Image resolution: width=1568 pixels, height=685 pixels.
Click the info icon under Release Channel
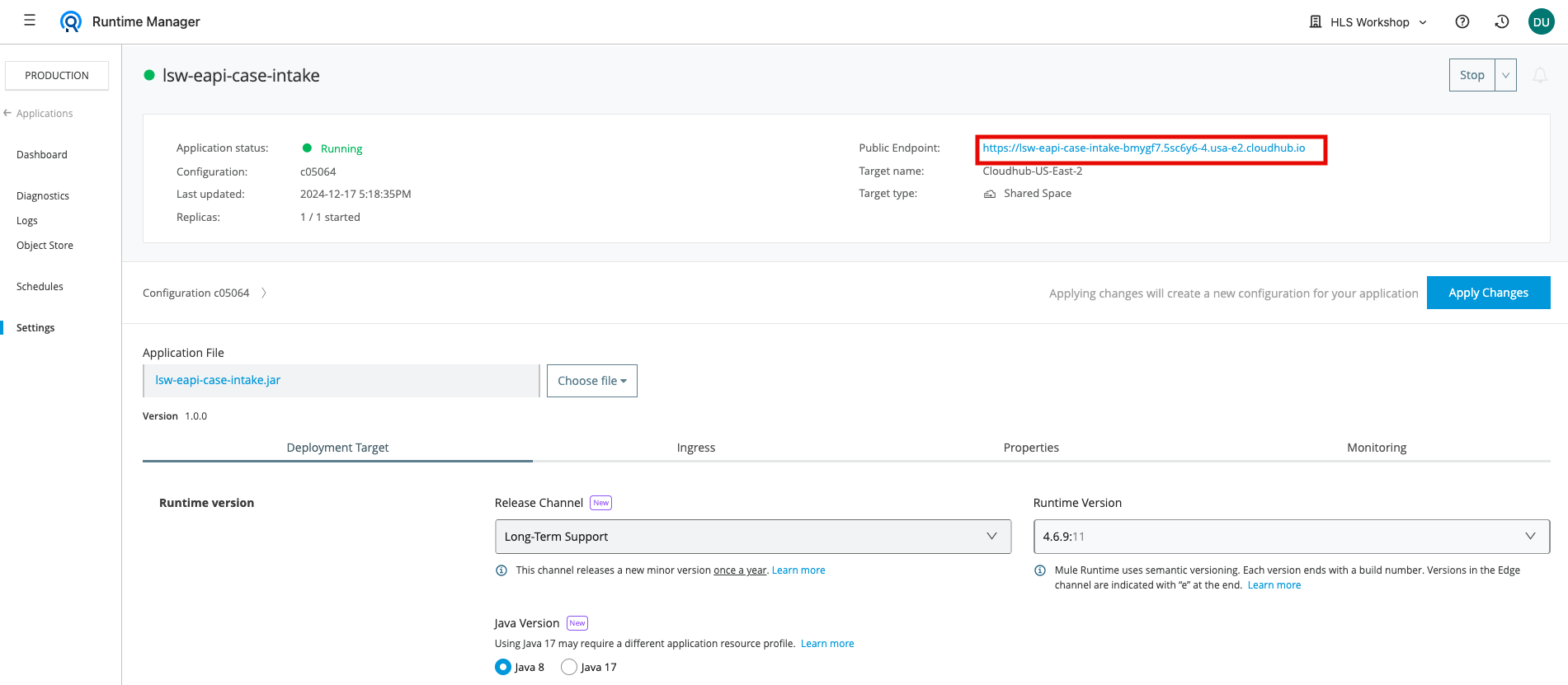501,570
